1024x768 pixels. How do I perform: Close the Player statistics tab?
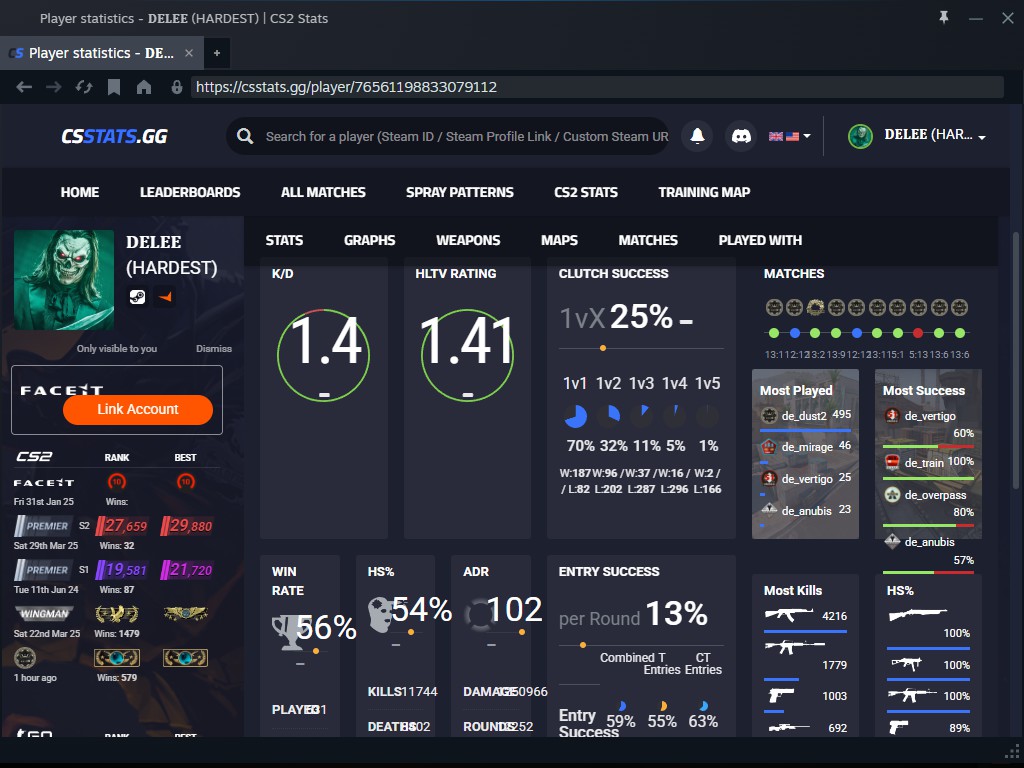[x=189, y=53]
